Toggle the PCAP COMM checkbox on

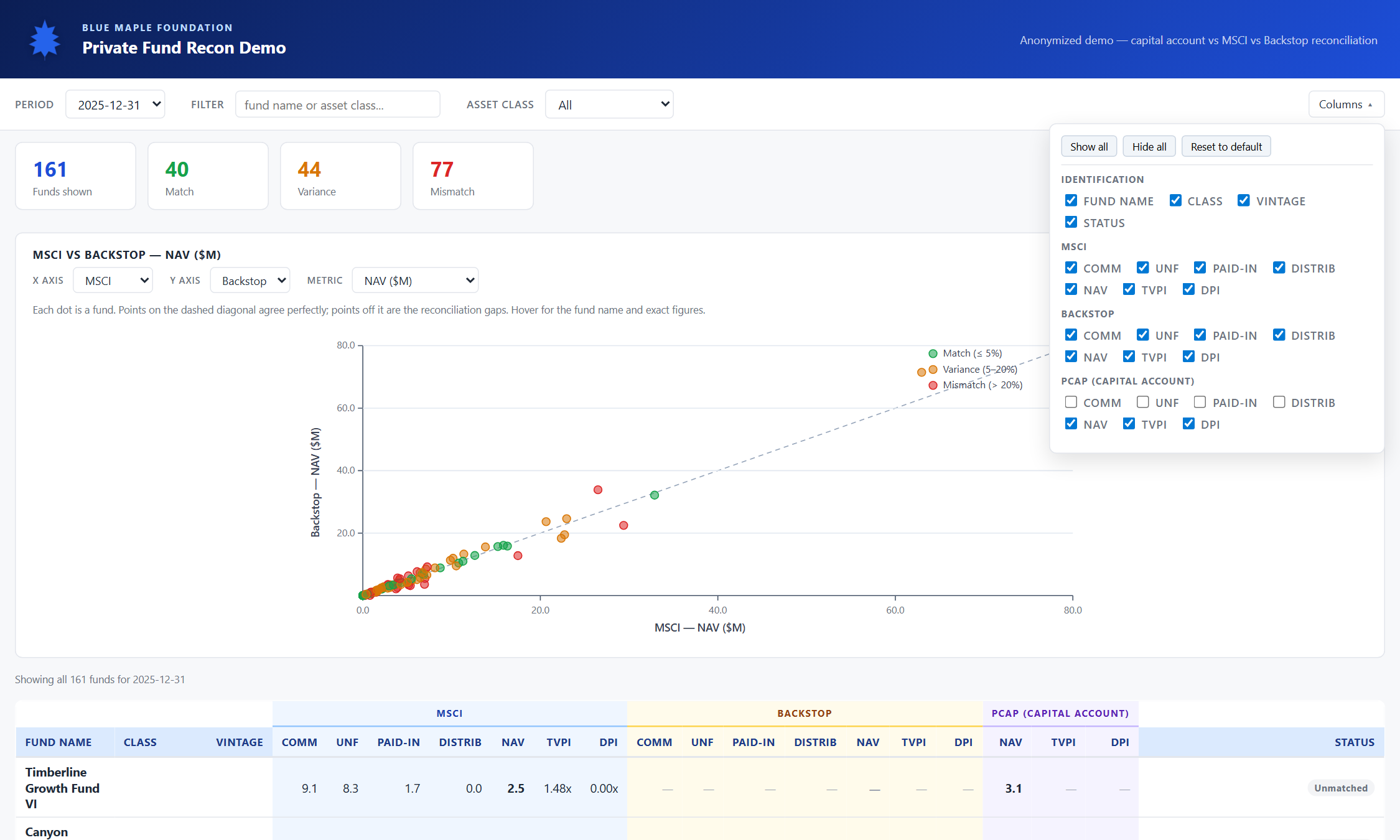pos(1071,402)
